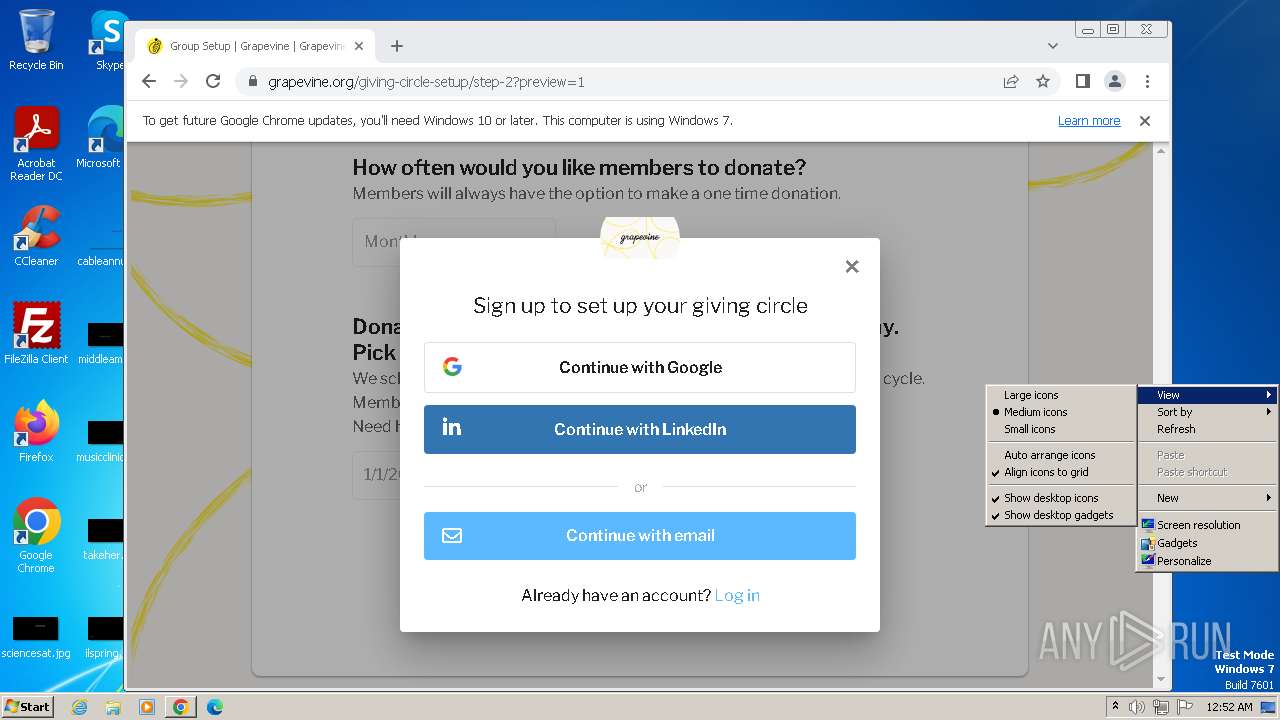Select Small icons view option
Screen dimensions: 1280x720
(1060, 429)
